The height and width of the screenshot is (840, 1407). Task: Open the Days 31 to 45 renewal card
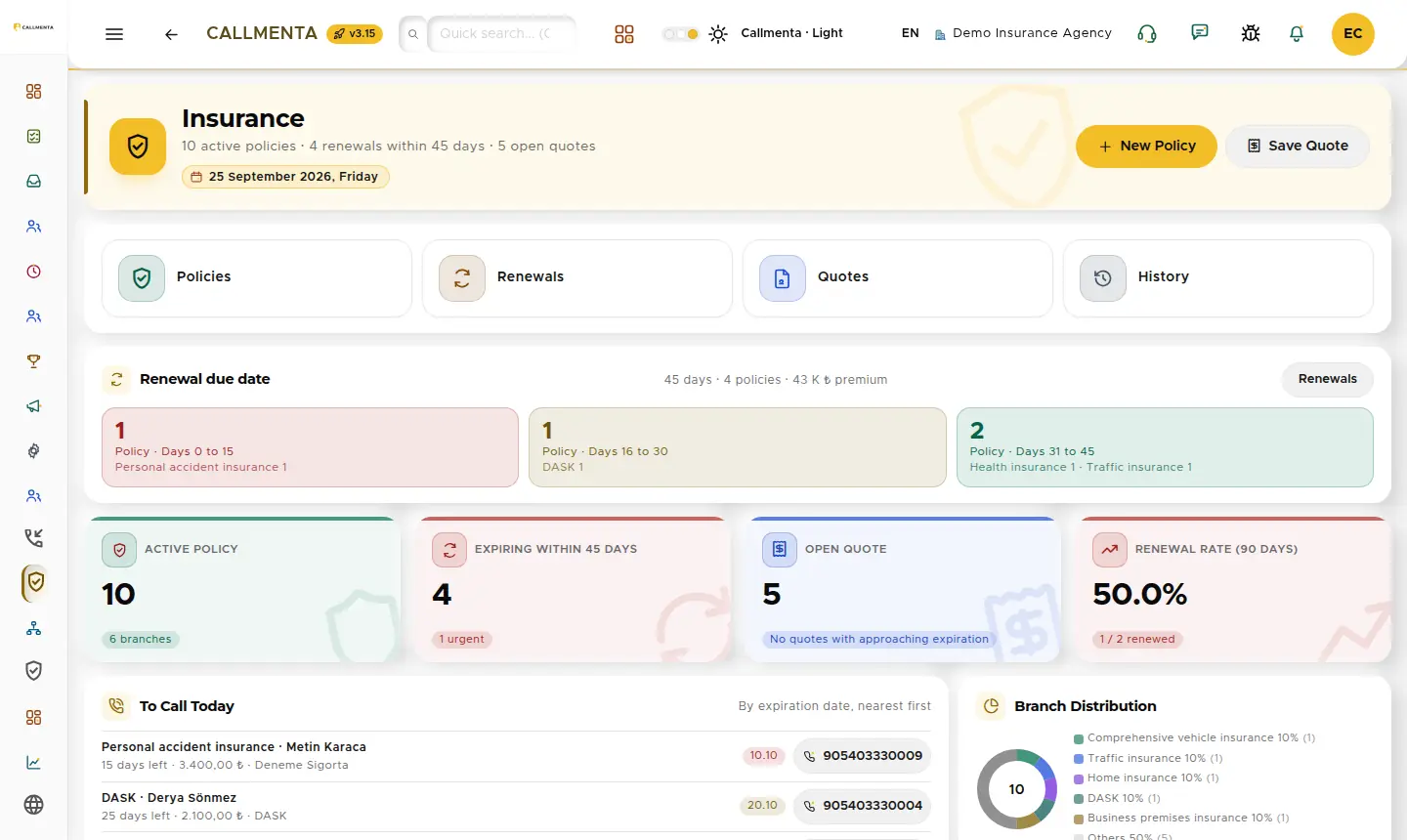pos(1165,448)
